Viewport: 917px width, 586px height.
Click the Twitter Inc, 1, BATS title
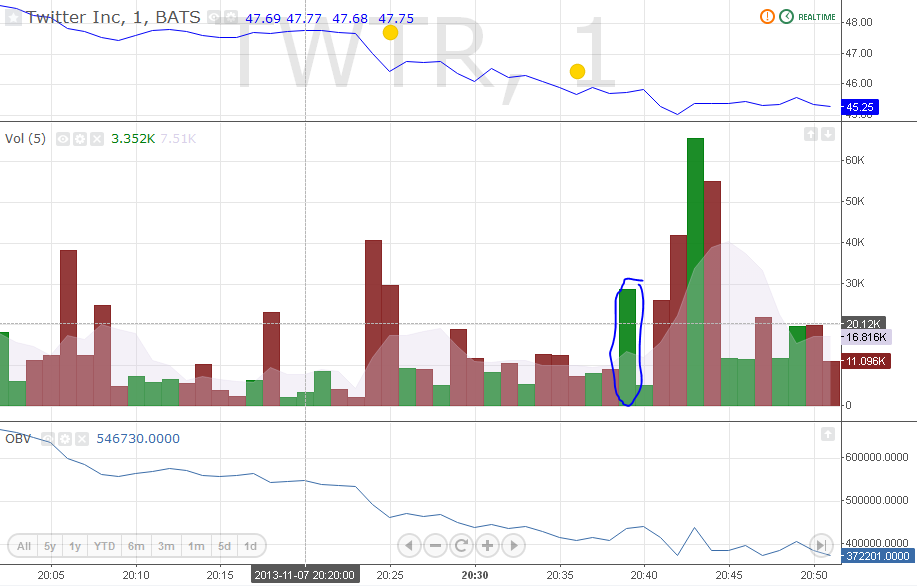point(113,18)
